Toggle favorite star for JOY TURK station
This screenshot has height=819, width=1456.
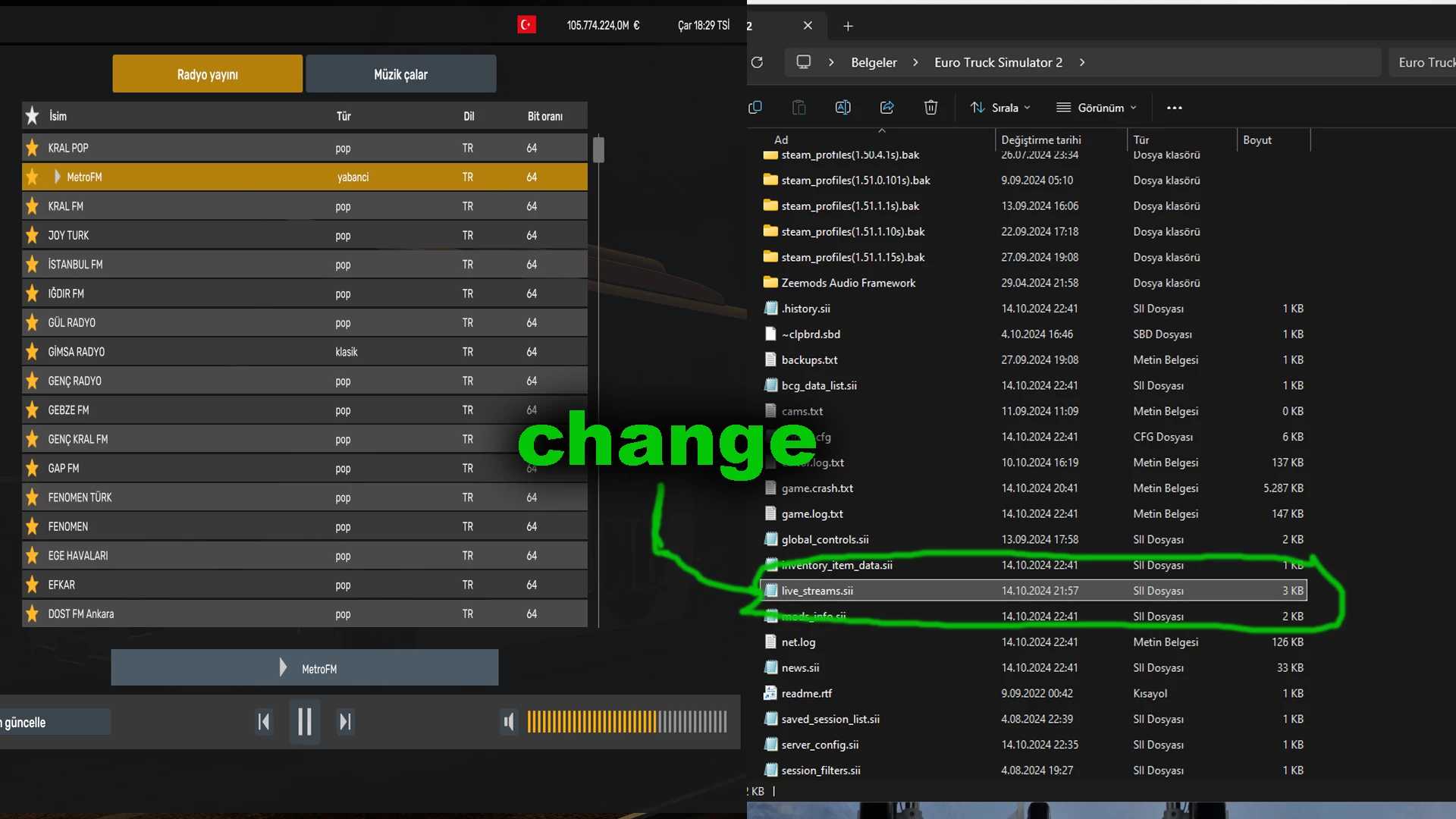(32, 235)
